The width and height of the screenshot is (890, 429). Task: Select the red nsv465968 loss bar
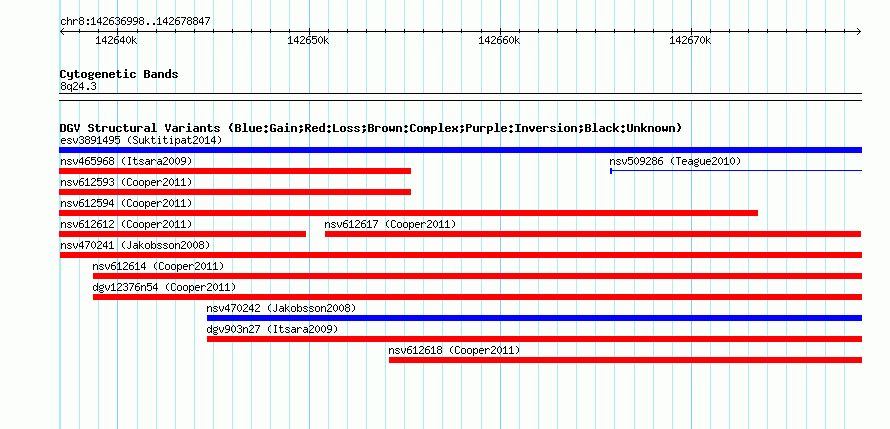pyautogui.click(x=236, y=171)
